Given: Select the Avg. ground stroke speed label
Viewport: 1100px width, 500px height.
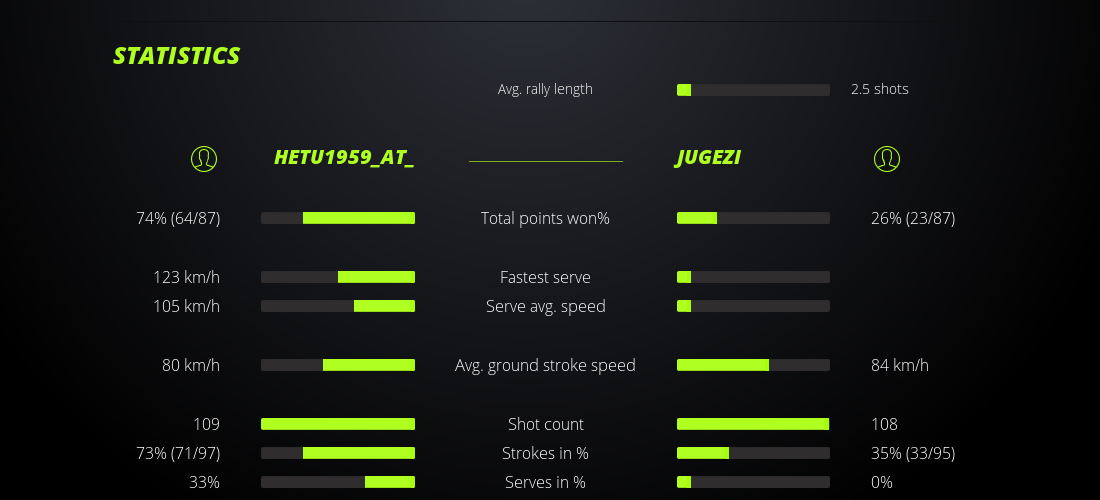Looking at the screenshot, I should (x=545, y=365).
